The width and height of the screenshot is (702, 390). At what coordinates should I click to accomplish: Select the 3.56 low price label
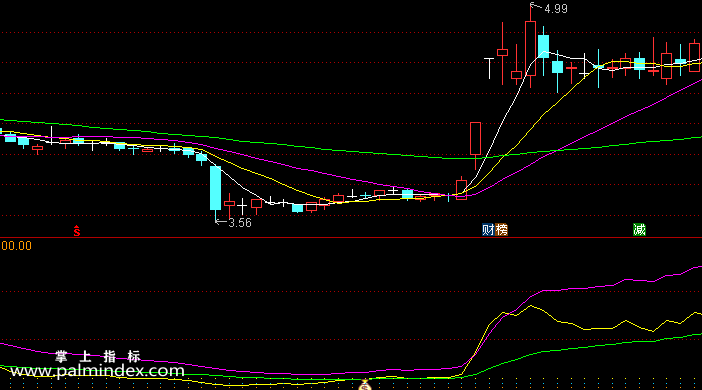pyautogui.click(x=240, y=223)
